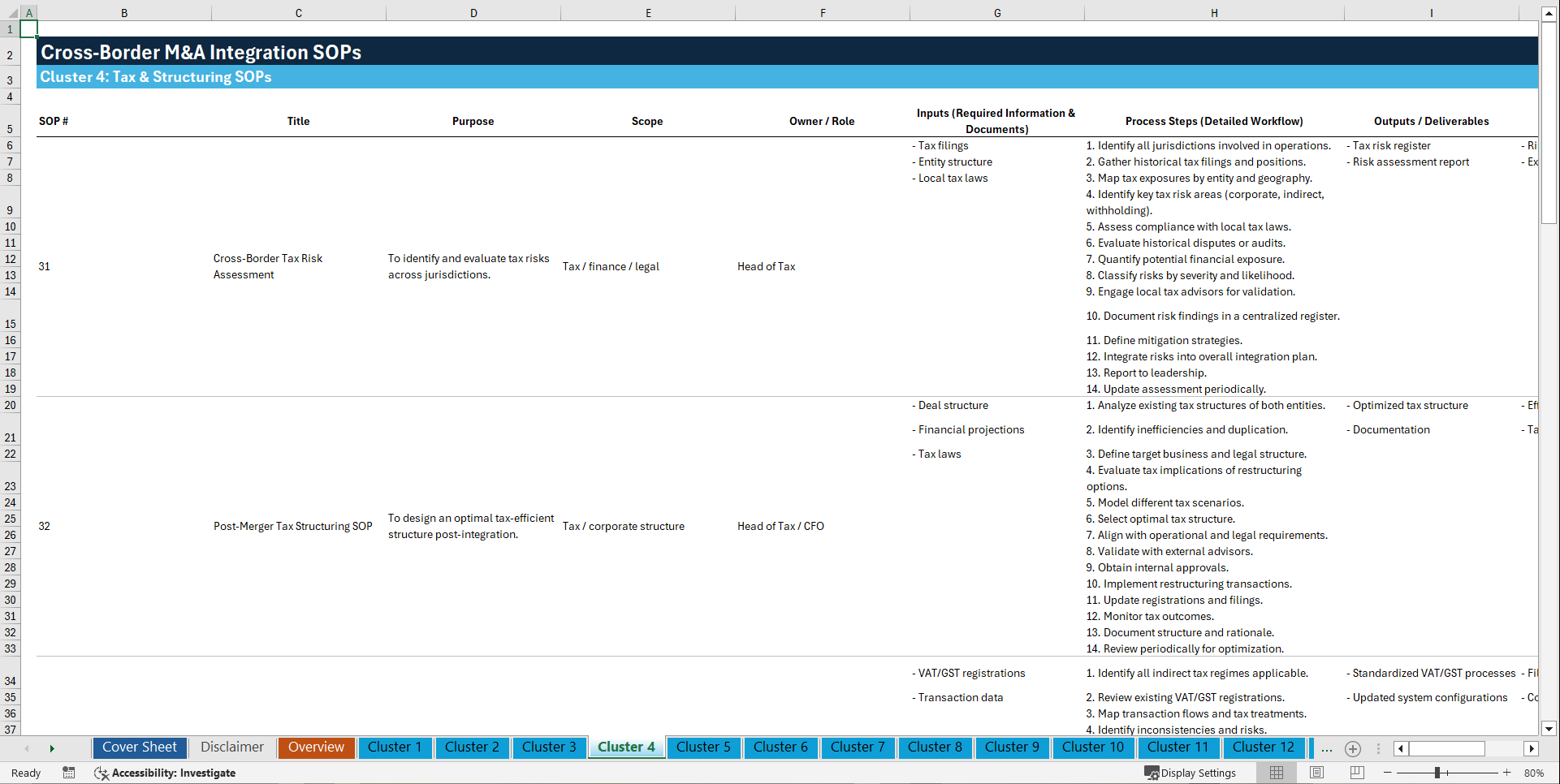Select the Cluster 4 sheet tab
The height and width of the screenshot is (784, 1560).
(x=626, y=747)
